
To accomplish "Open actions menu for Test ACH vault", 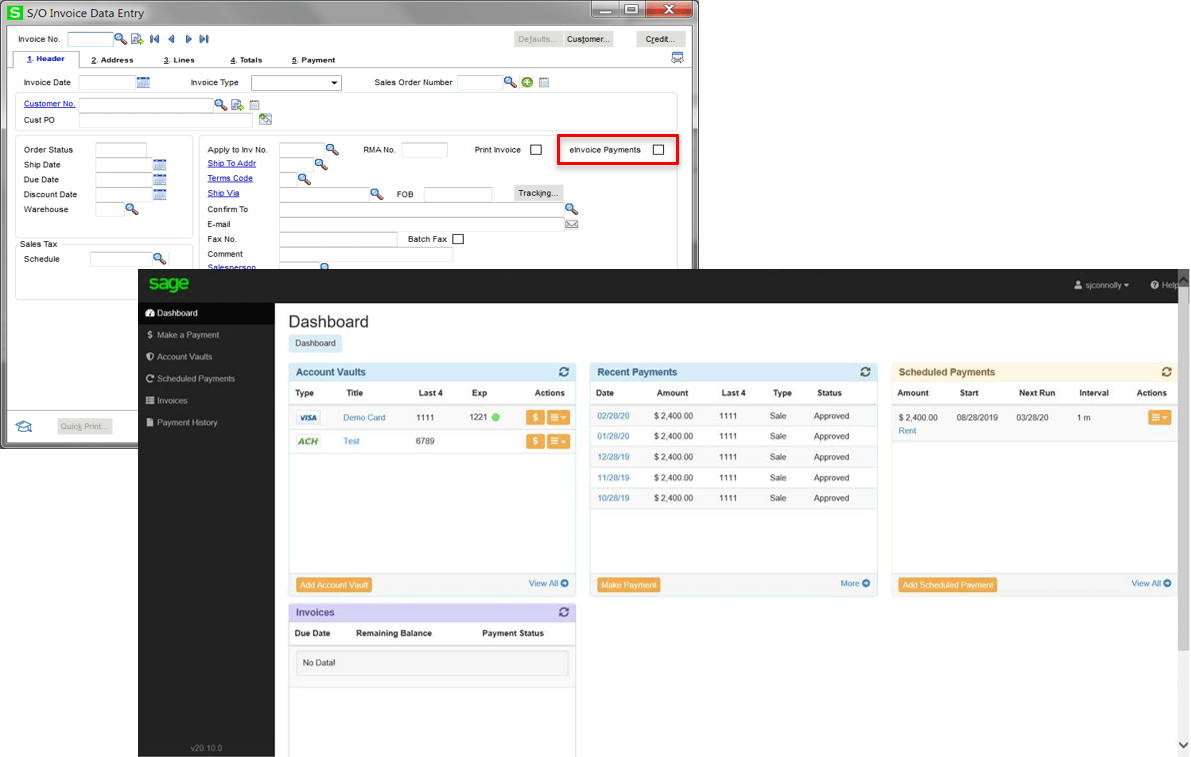I will pyautogui.click(x=558, y=441).
